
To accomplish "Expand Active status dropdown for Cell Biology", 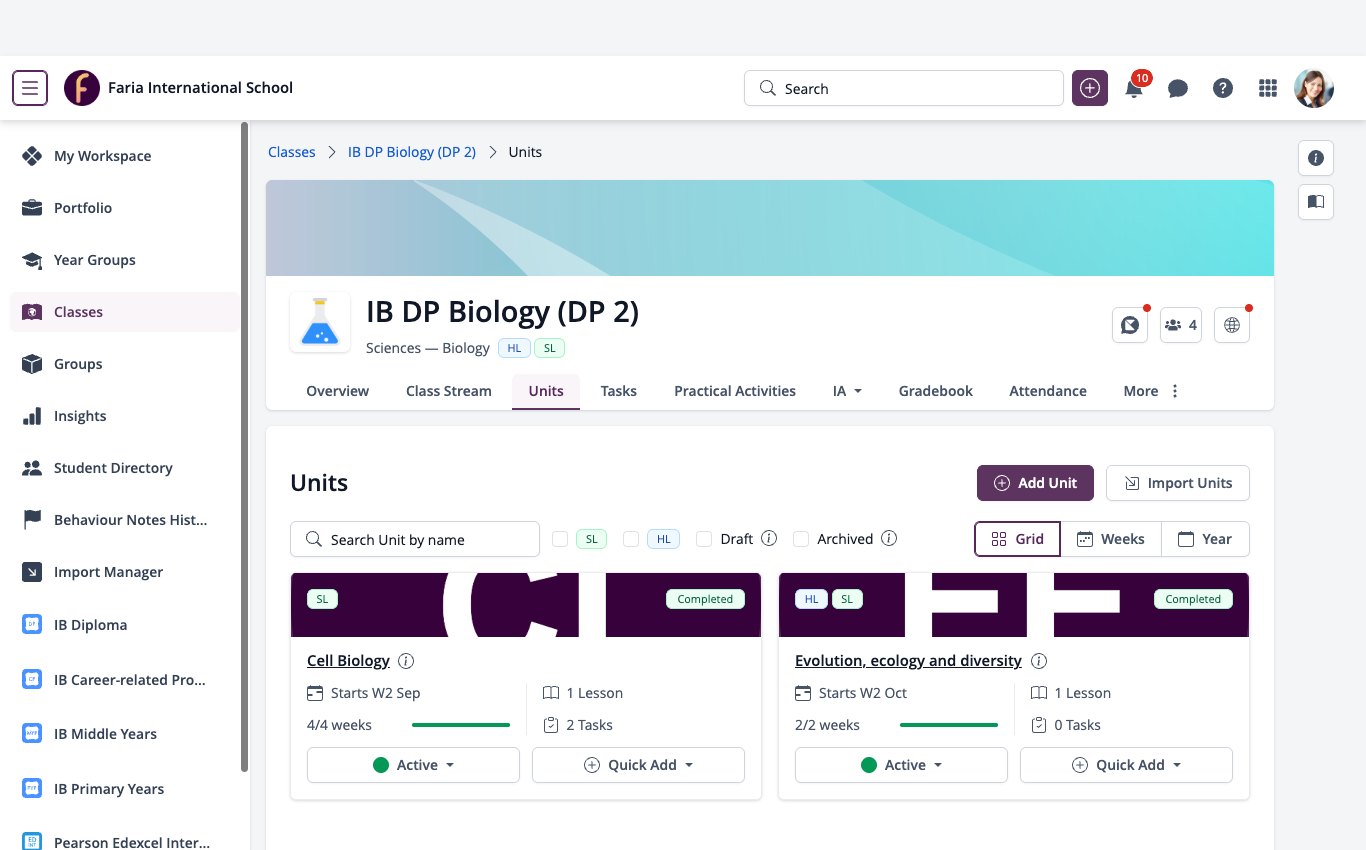I will click(x=413, y=765).
